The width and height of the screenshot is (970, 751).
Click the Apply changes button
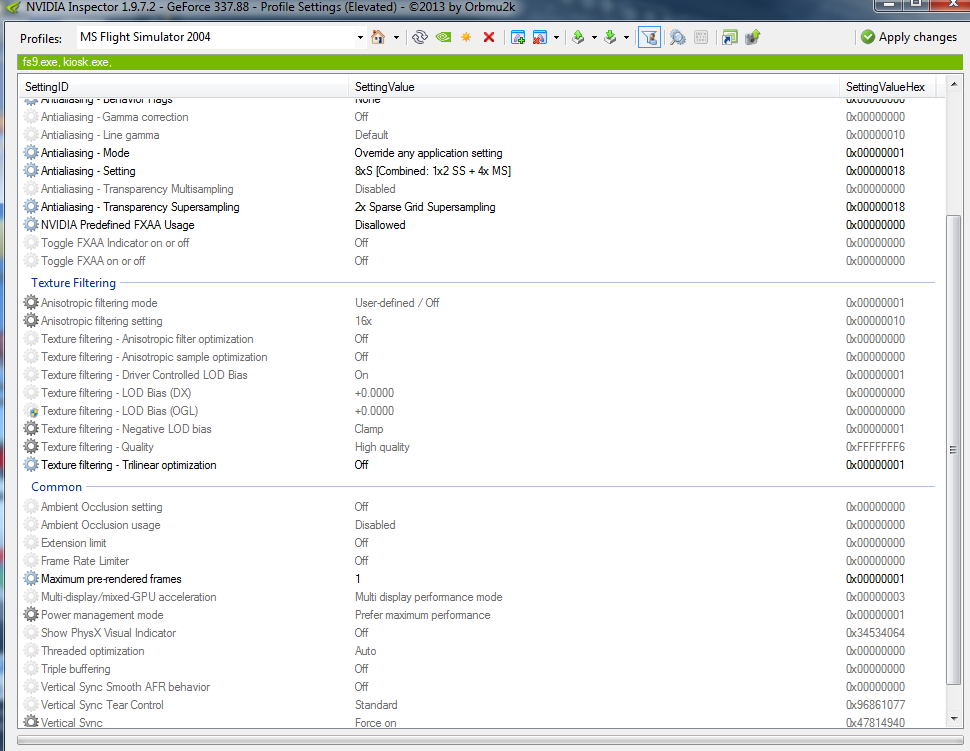[909, 37]
